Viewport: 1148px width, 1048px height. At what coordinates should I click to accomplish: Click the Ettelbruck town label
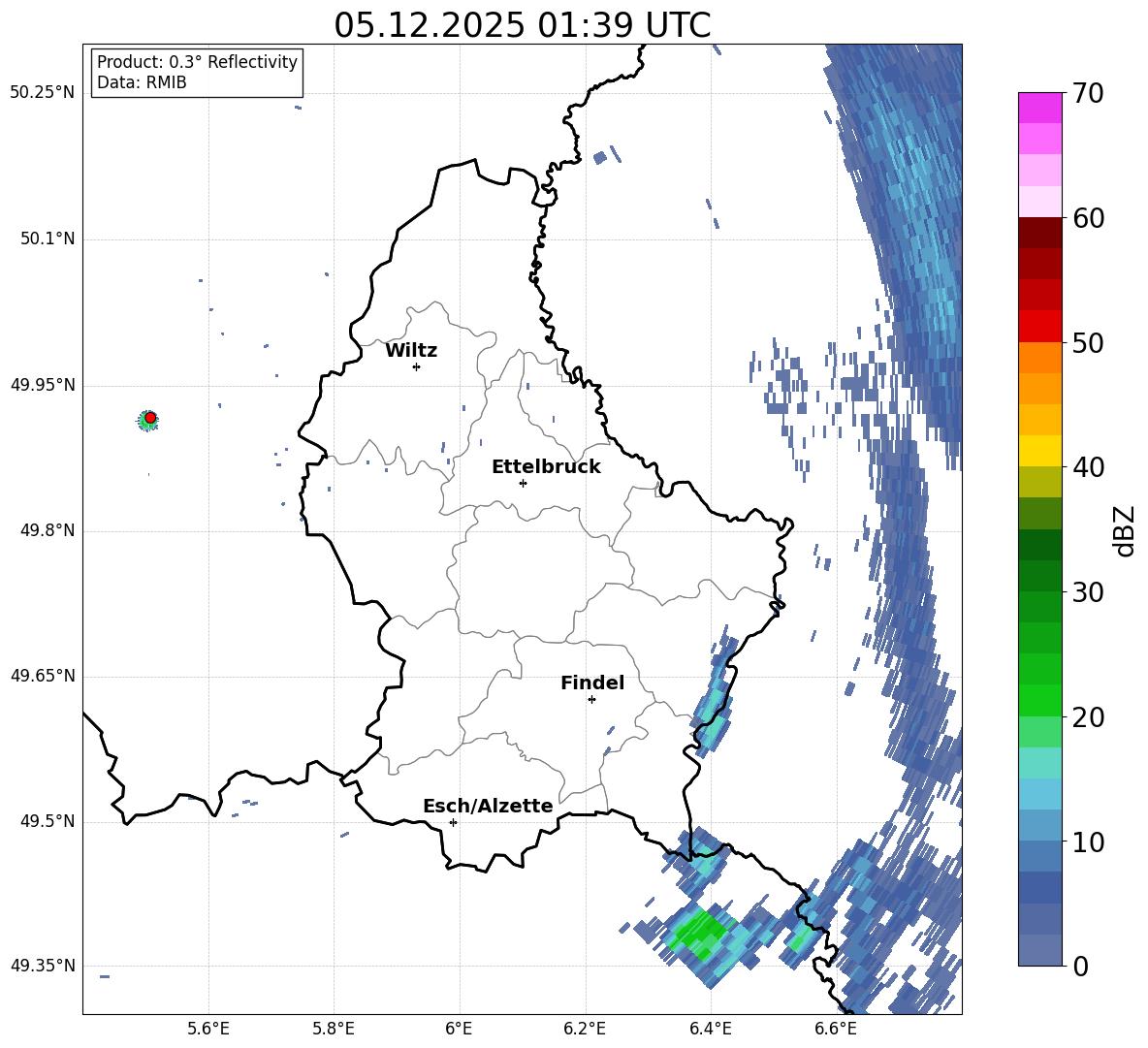(546, 467)
